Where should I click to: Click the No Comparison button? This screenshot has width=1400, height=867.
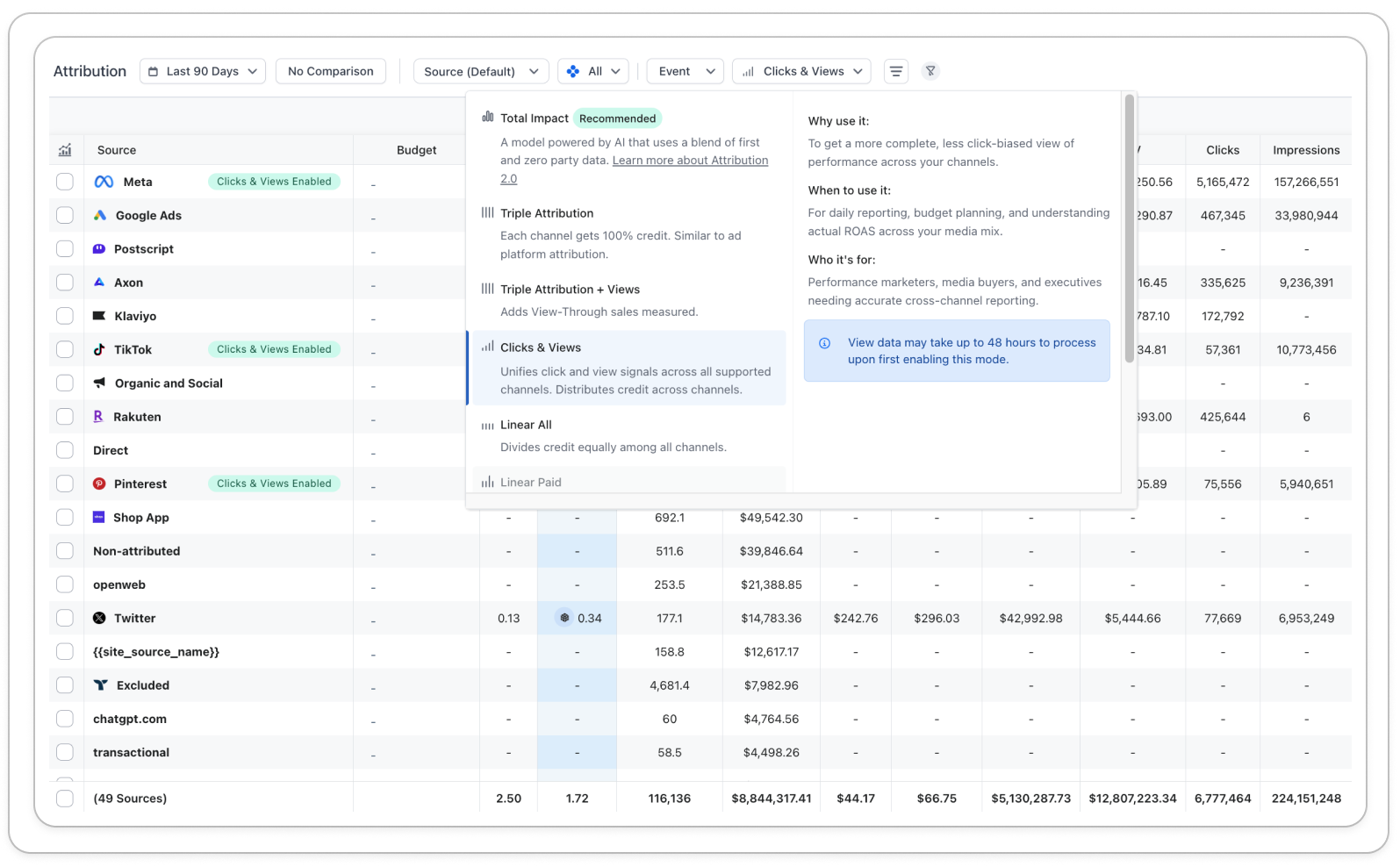point(331,71)
